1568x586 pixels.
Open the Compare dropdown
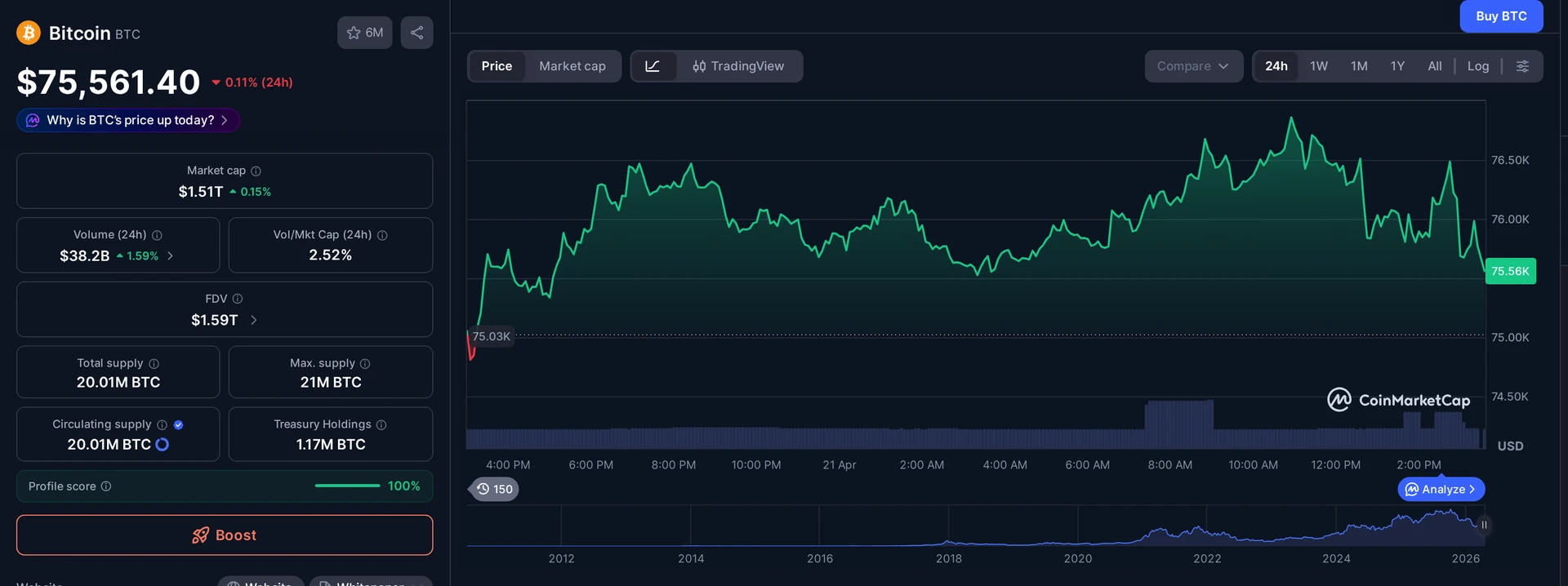click(1193, 66)
